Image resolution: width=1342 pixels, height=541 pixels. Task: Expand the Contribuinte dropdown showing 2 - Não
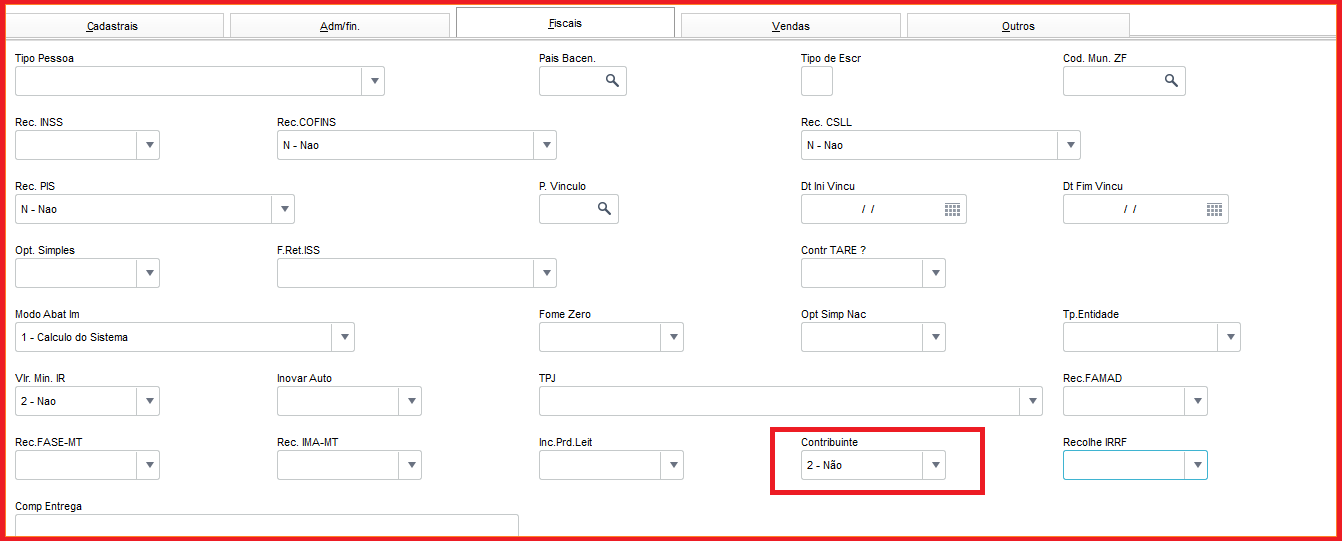[934, 465]
